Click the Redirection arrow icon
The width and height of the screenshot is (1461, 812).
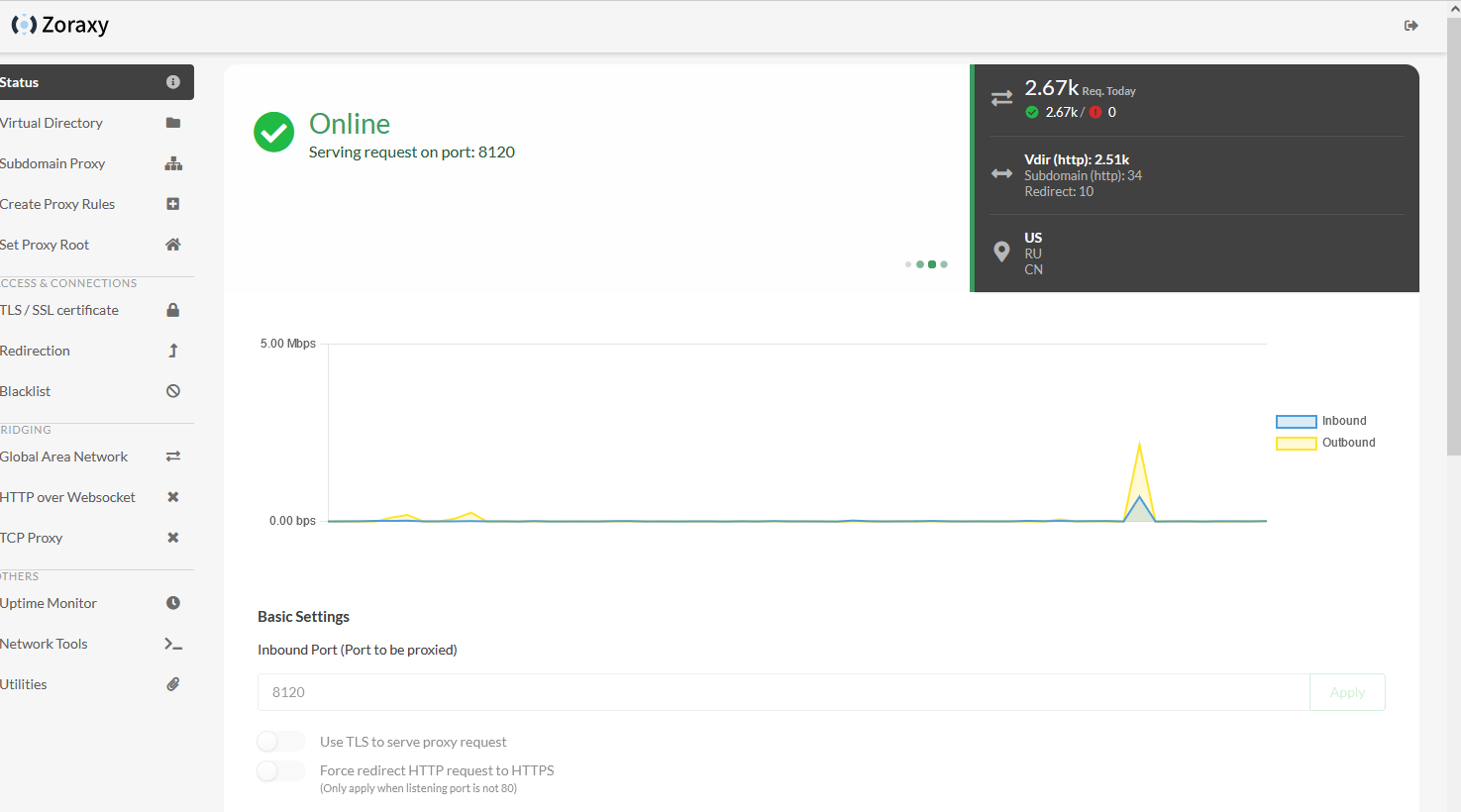[173, 351]
